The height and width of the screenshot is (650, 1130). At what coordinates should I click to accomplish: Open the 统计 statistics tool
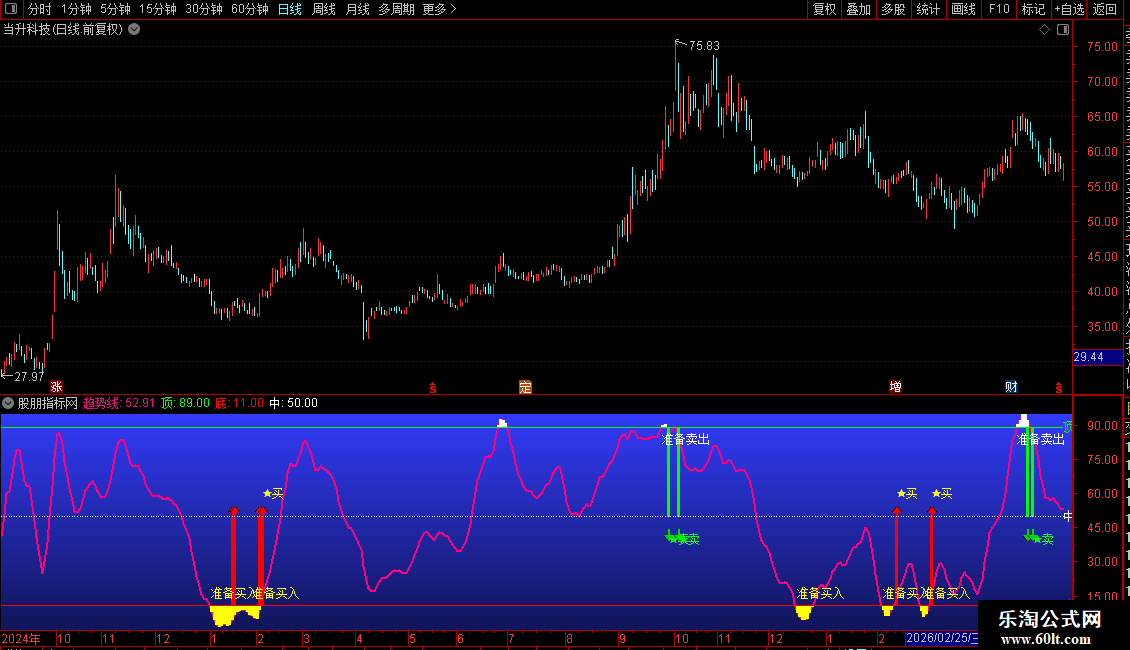click(927, 9)
